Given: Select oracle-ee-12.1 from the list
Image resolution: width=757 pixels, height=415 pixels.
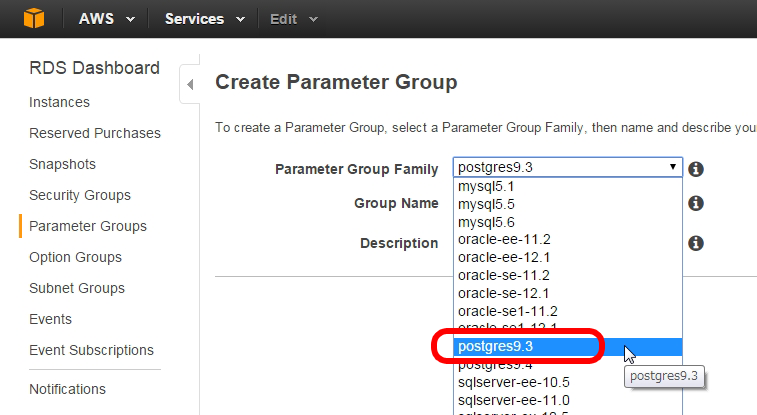Looking at the screenshot, I should coord(568,258).
